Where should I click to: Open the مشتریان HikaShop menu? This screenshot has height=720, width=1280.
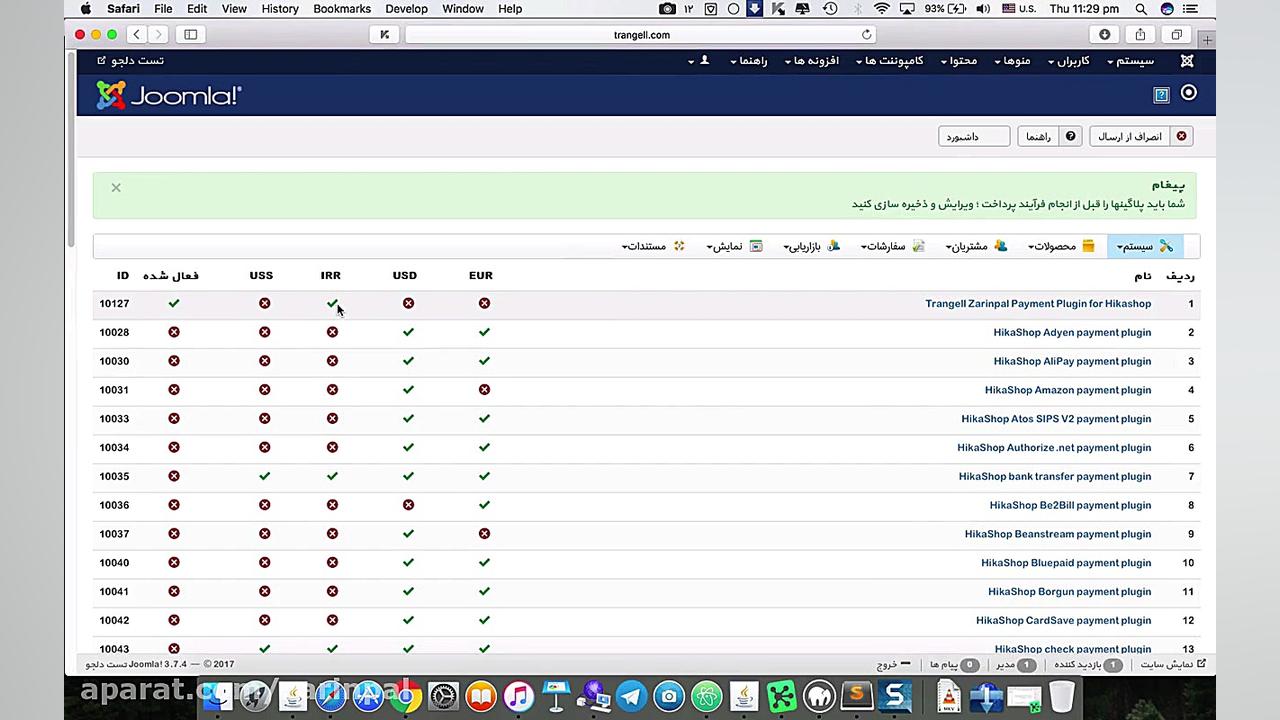pyautogui.click(x=977, y=246)
